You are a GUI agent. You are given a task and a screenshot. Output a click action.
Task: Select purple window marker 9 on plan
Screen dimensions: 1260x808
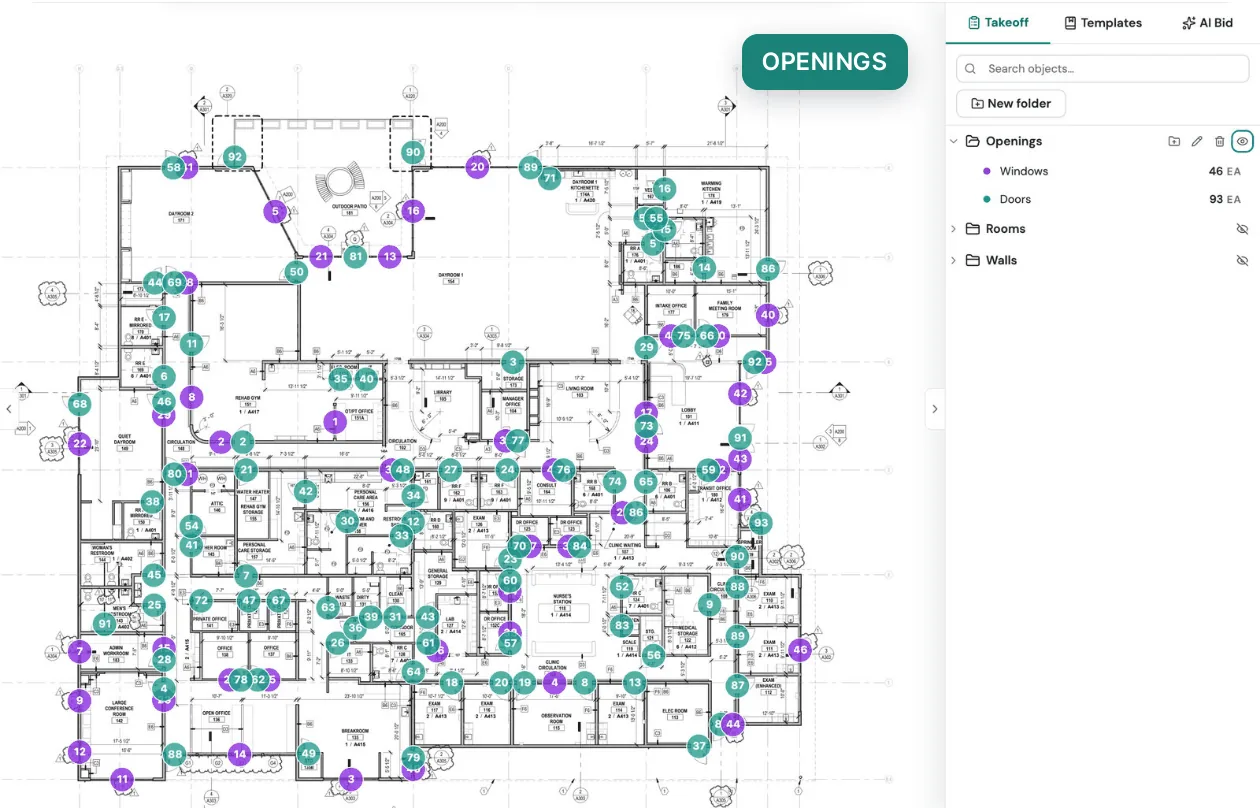click(80, 701)
